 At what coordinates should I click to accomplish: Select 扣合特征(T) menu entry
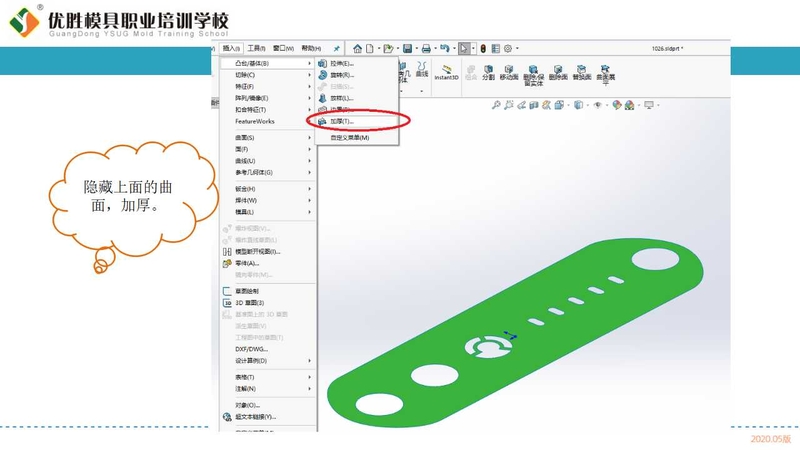268,110
